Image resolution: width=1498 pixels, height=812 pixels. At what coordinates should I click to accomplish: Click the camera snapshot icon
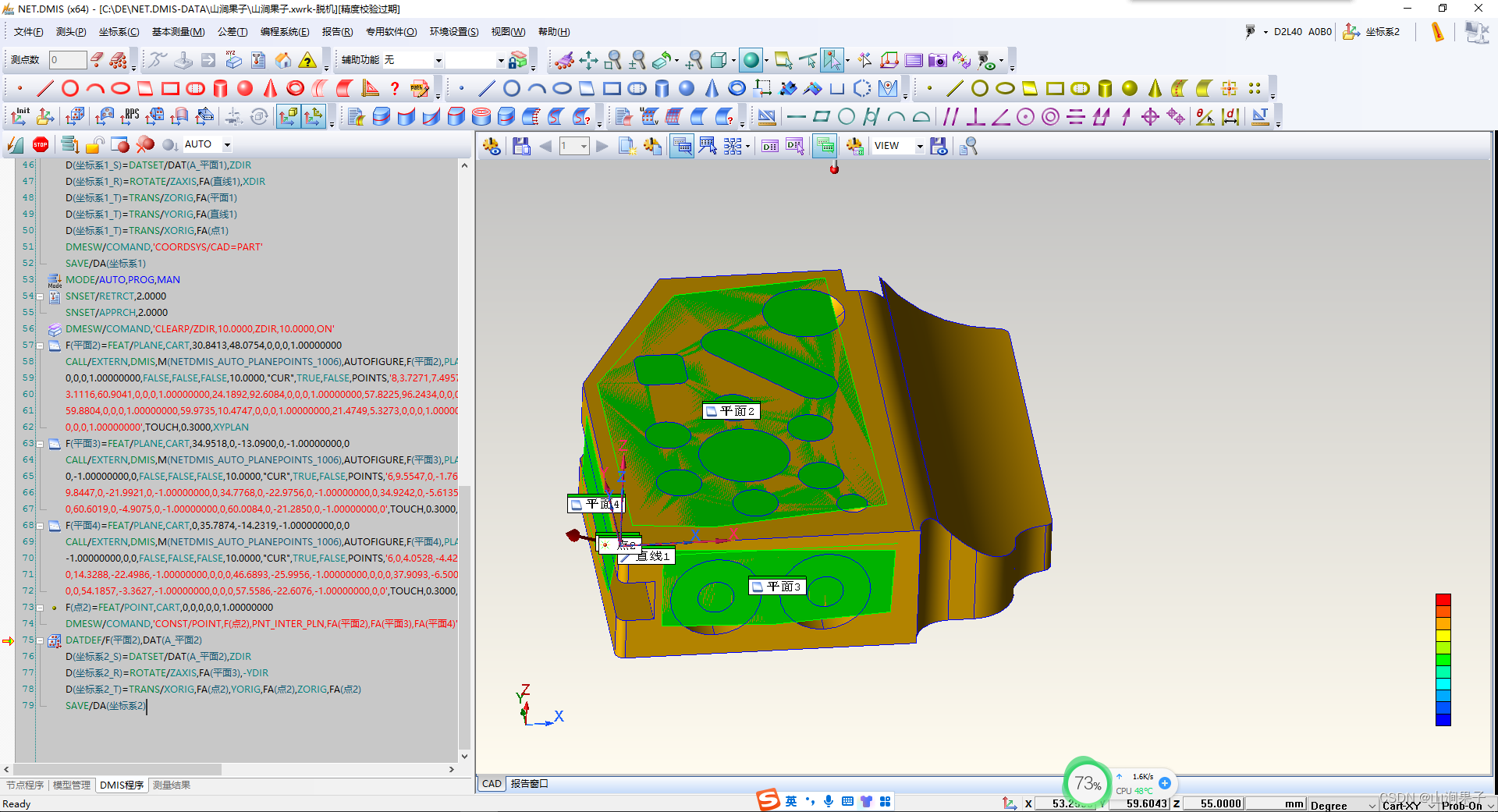coord(937,60)
